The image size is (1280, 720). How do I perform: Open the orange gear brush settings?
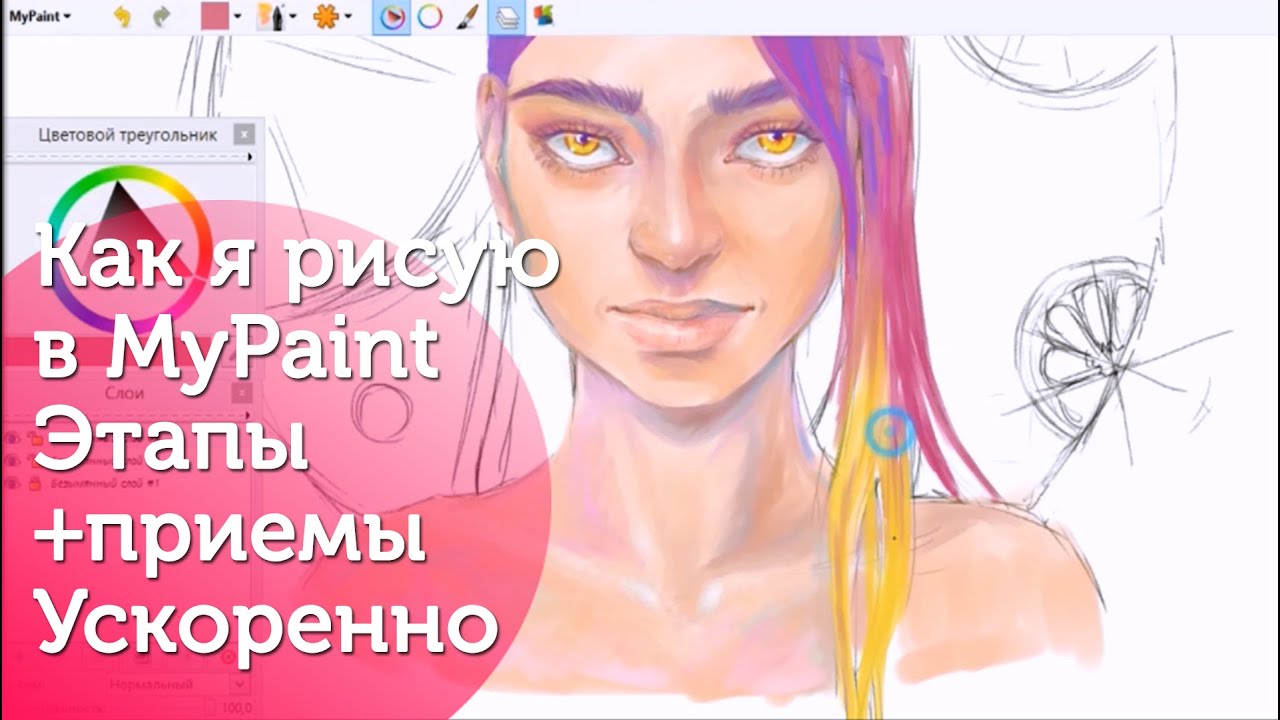(x=324, y=16)
